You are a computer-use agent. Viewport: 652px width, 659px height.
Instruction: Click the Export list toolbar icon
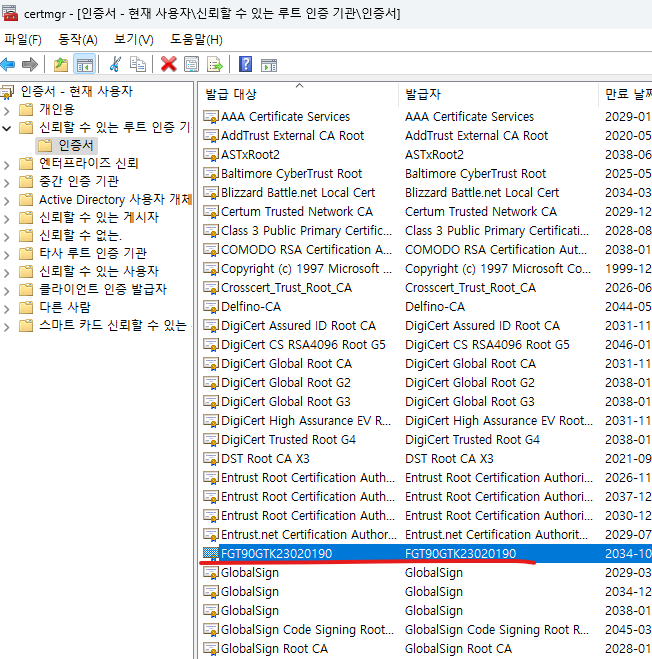(215, 65)
